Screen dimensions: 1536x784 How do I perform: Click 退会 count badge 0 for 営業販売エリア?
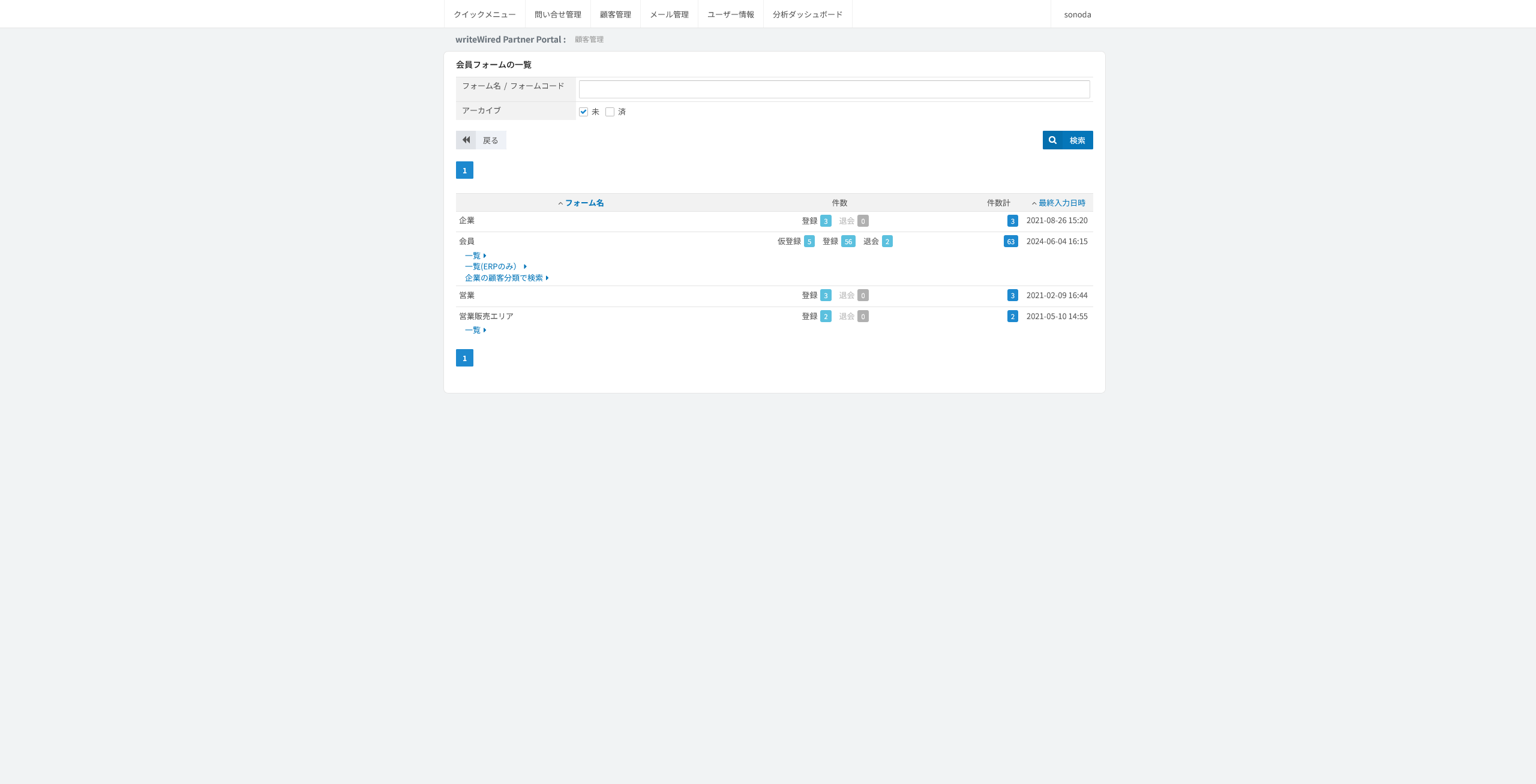pos(863,316)
